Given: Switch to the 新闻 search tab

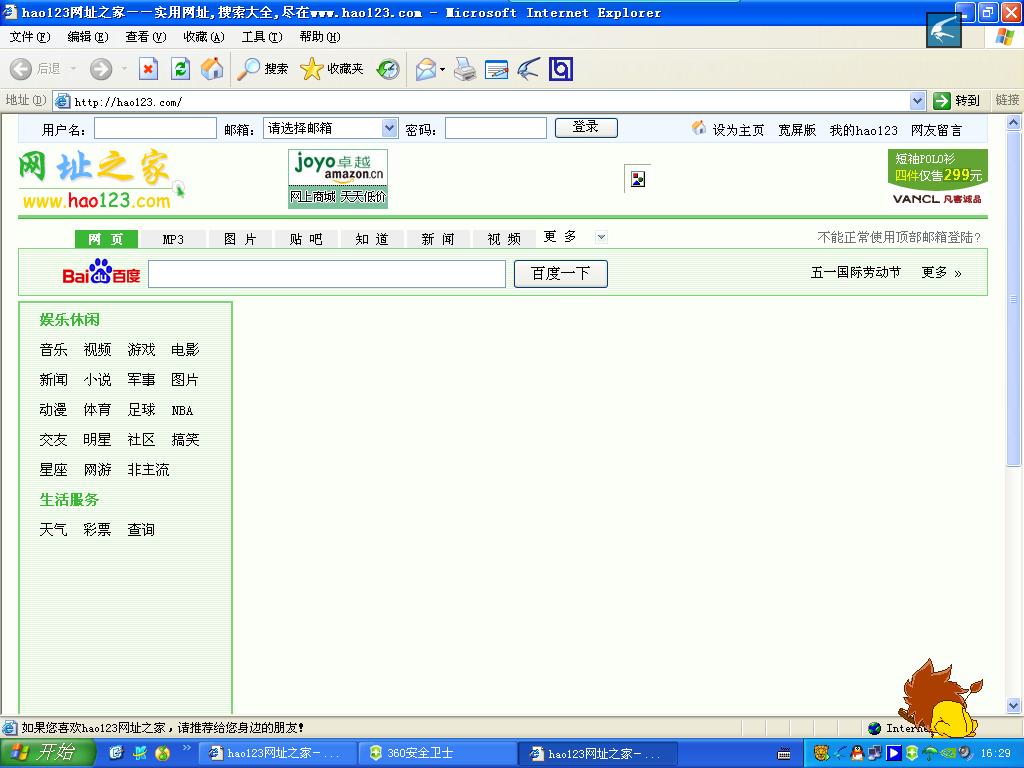Looking at the screenshot, I should [438, 239].
